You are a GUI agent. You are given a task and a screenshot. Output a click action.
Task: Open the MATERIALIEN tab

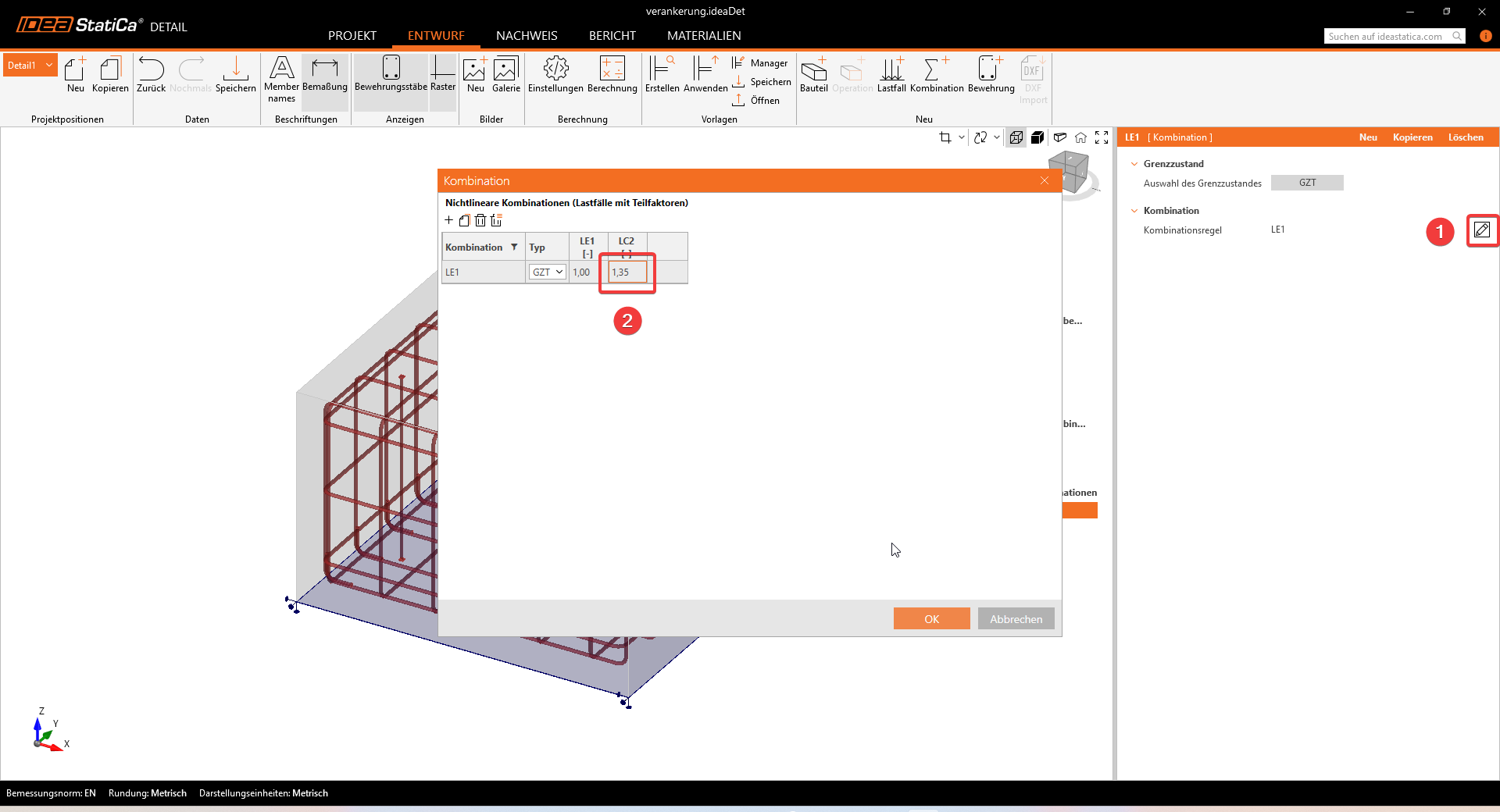point(704,36)
